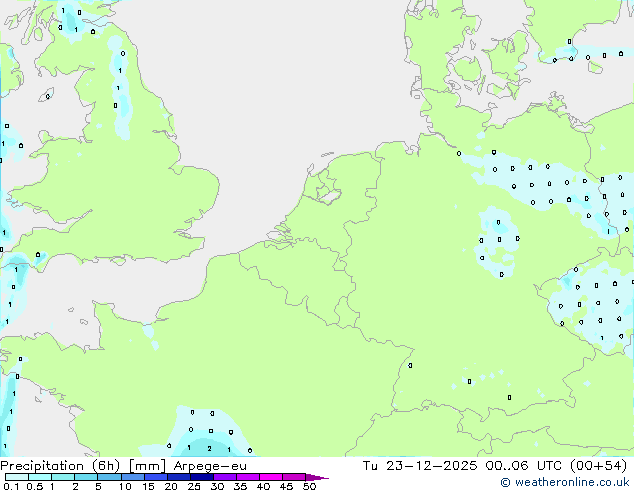Click the "00..06 UTC" time range text
Image resolution: width=634 pixels, height=490 pixels.
click(524, 465)
